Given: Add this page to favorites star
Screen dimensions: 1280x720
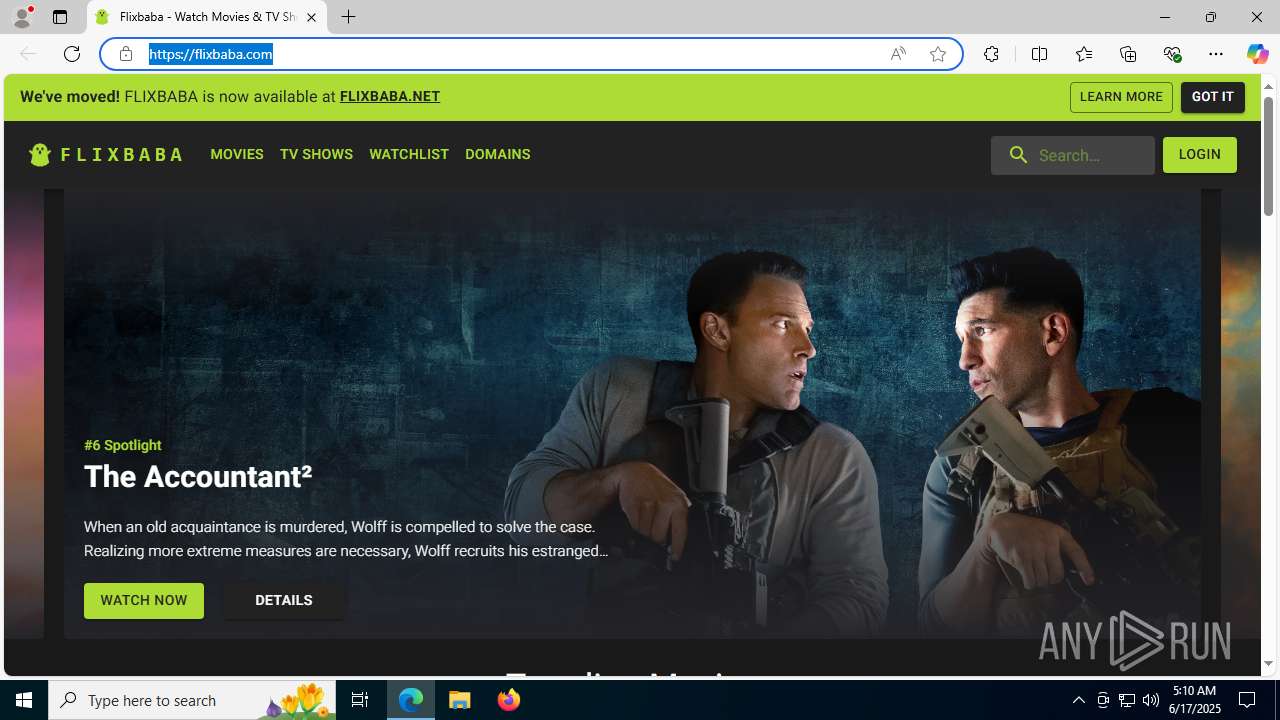Looking at the screenshot, I should (938, 54).
